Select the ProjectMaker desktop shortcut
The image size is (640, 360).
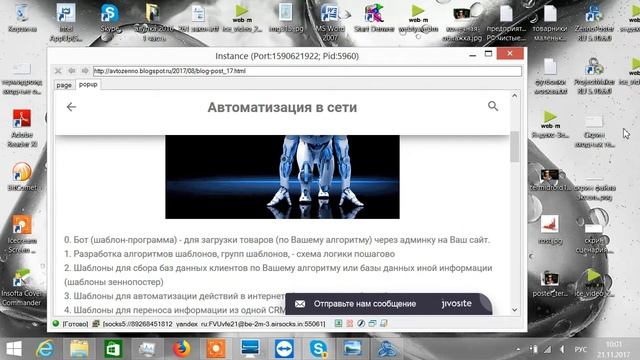(x=594, y=76)
